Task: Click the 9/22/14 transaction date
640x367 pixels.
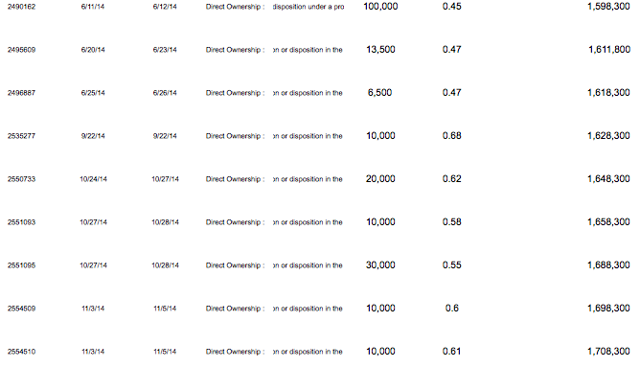Action: pos(93,136)
